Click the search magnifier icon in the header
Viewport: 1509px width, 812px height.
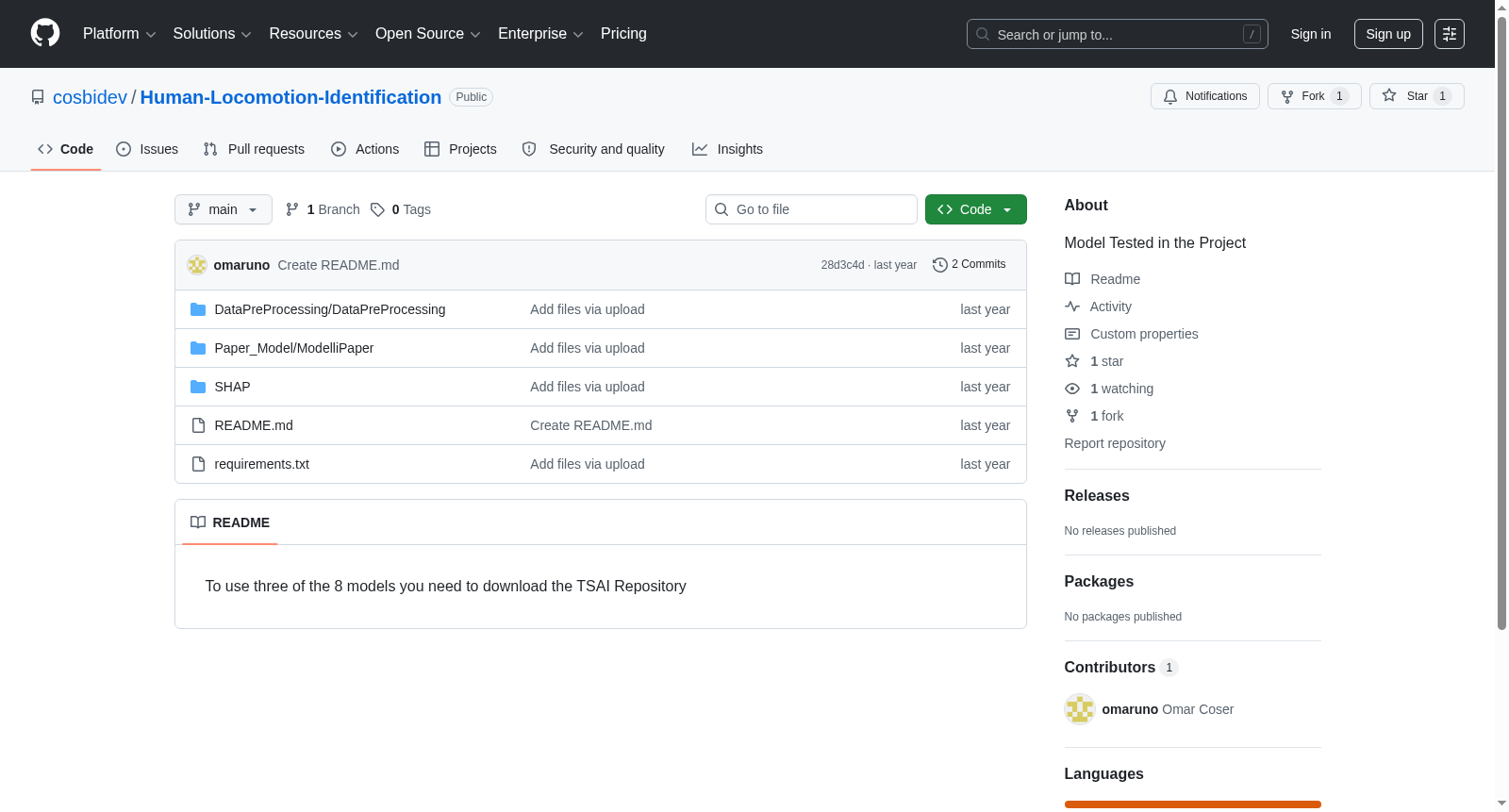[983, 34]
